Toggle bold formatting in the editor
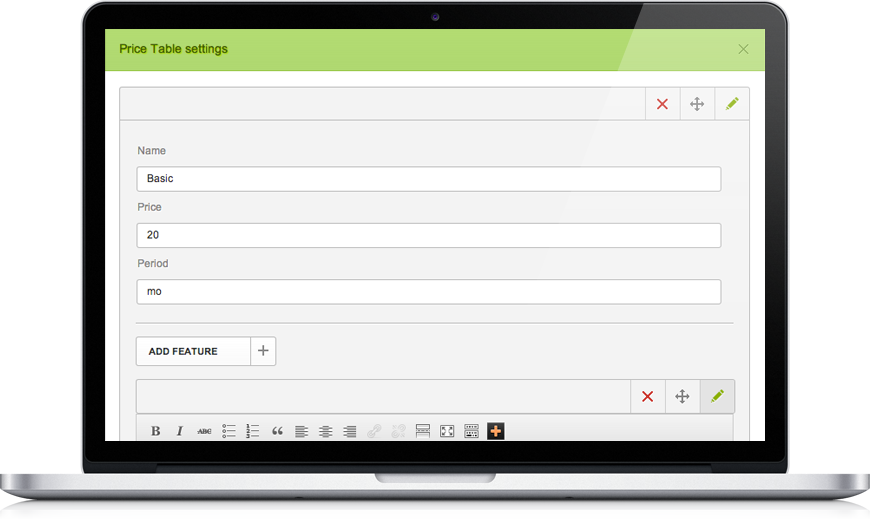 pyautogui.click(x=156, y=431)
